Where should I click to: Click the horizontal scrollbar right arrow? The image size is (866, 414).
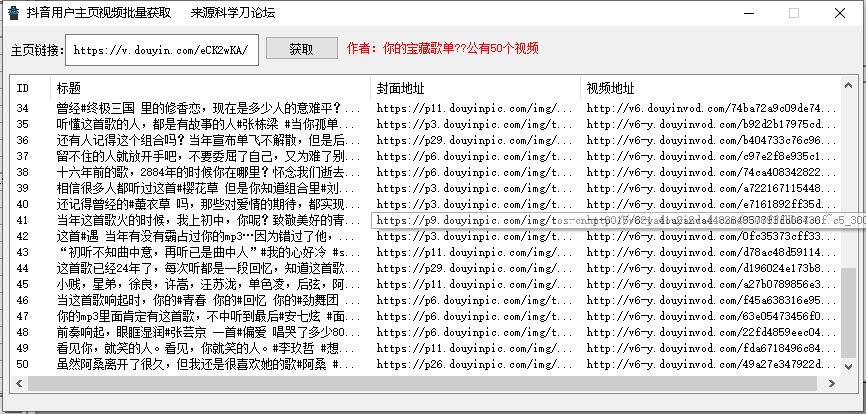(831, 383)
